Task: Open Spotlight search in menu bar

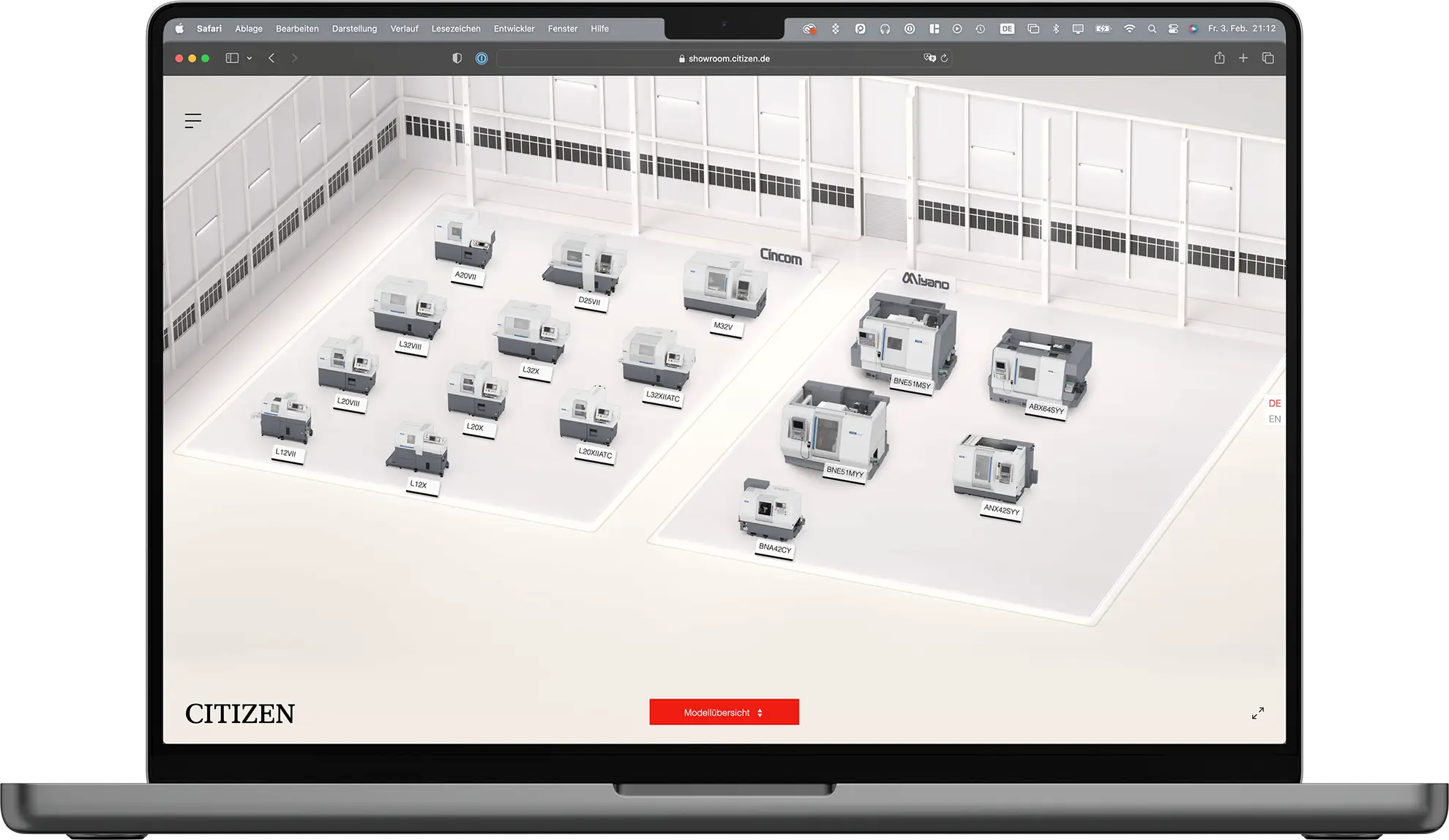Action: coord(1152,29)
